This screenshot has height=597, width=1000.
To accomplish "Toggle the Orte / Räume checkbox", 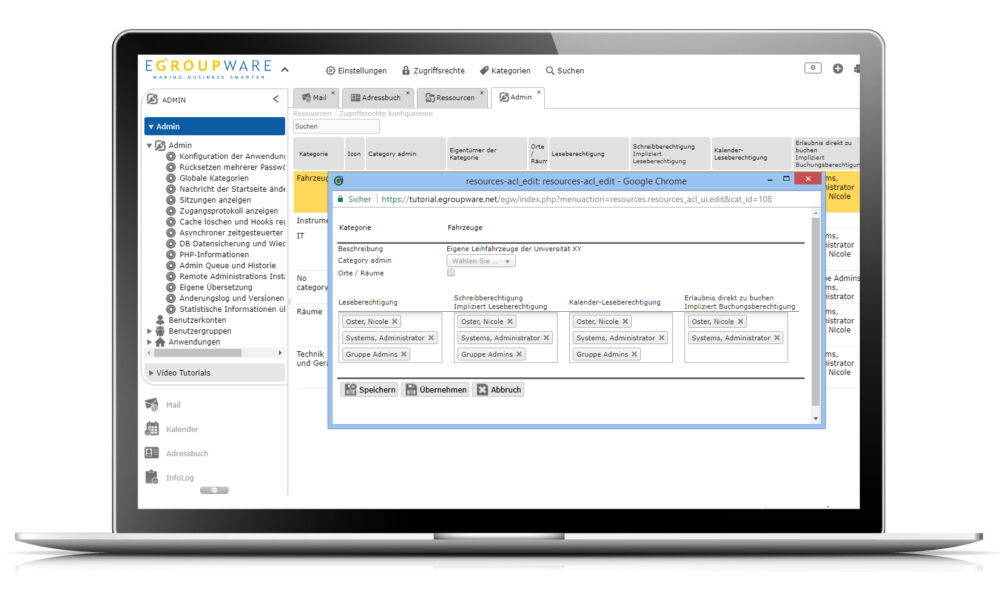I will click(x=451, y=273).
